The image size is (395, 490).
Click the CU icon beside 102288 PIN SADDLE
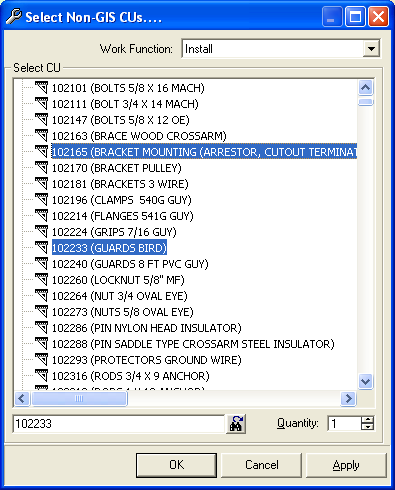[42, 344]
